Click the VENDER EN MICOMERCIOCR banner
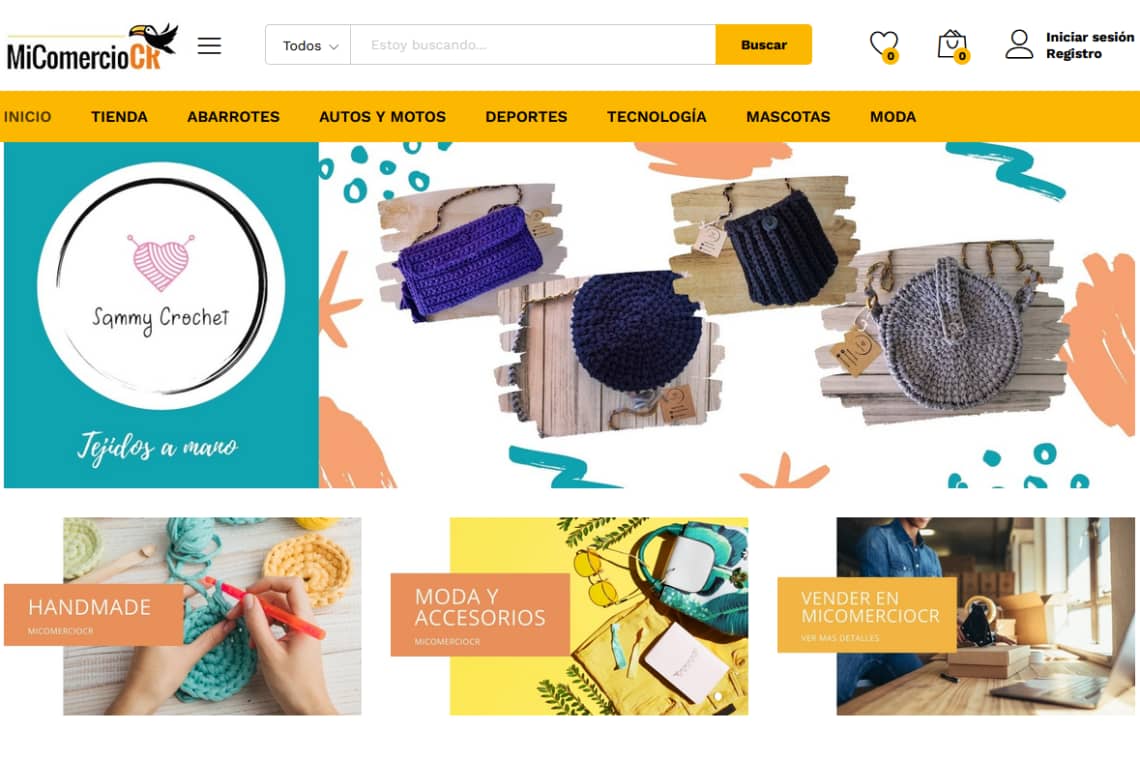Image resolution: width=1140 pixels, height=760 pixels. tap(956, 616)
